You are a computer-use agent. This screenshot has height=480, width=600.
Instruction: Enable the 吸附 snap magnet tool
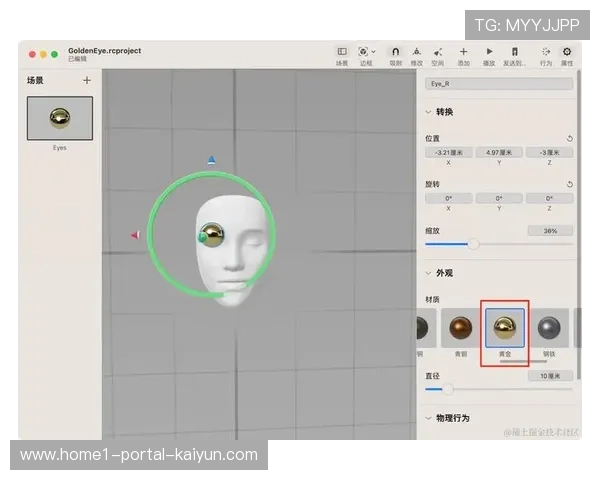pyautogui.click(x=395, y=51)
